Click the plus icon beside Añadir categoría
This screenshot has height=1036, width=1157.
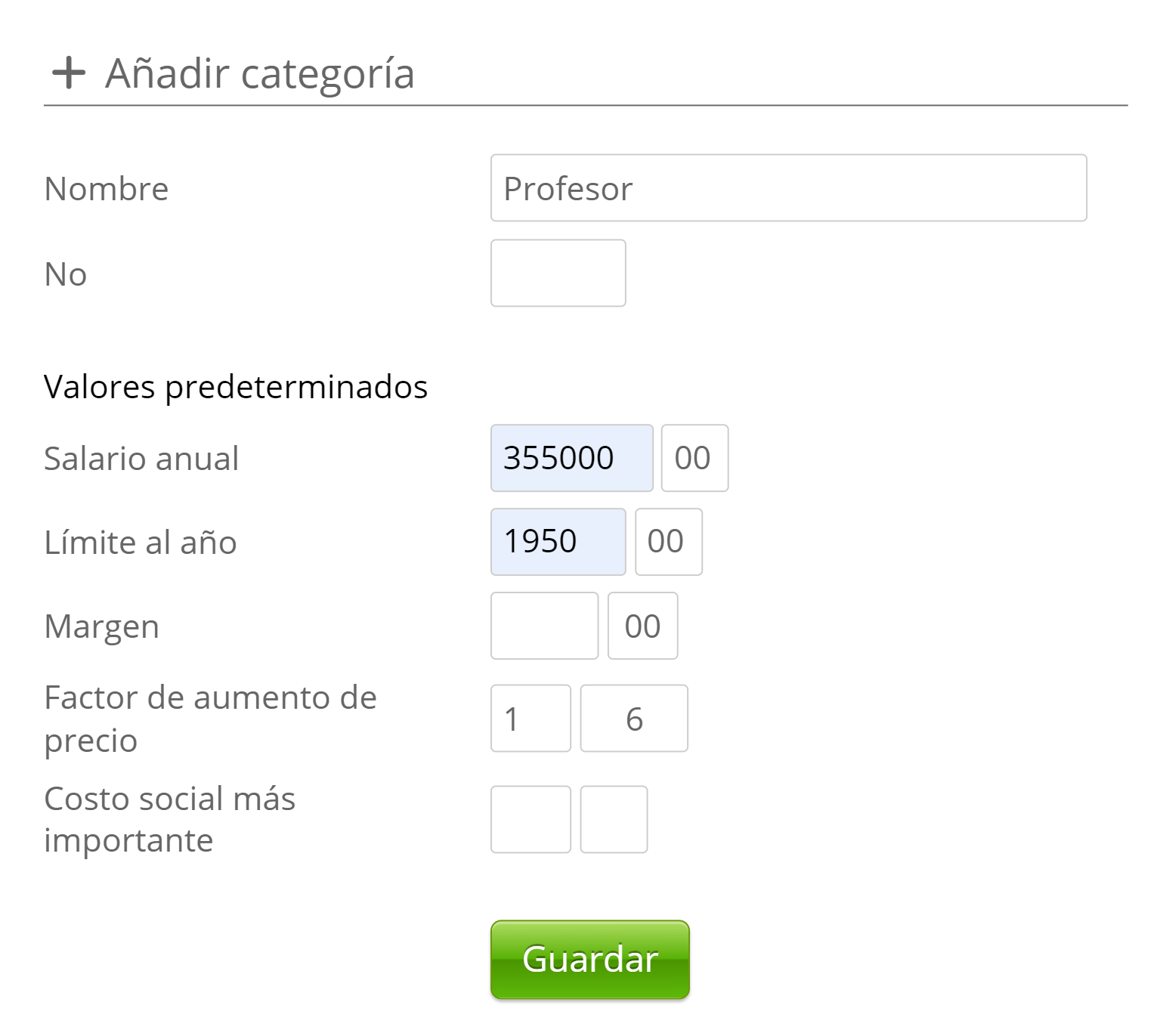point(68,73)
